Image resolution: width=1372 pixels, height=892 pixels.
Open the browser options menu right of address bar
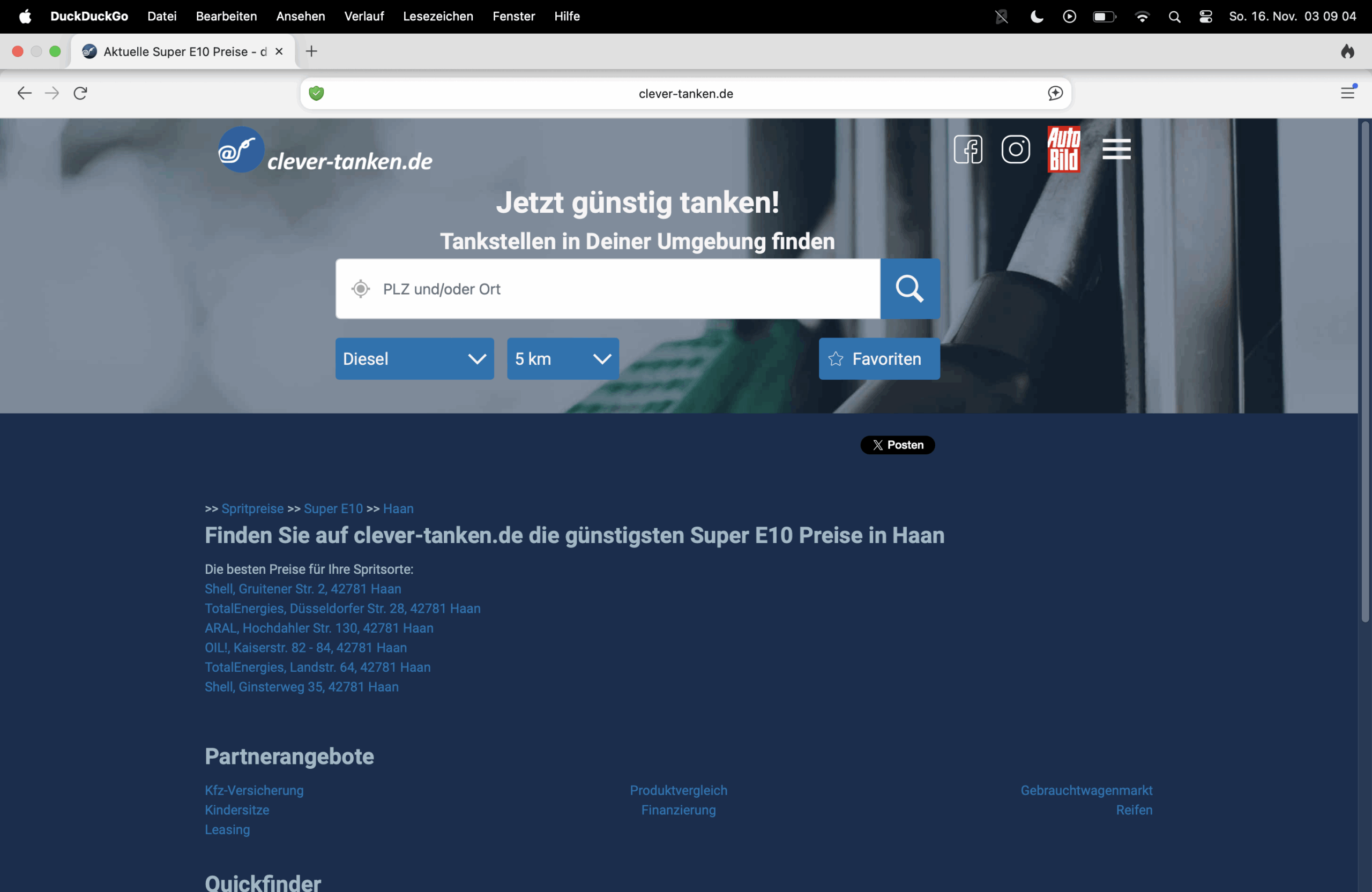(x=1348, y=93)
